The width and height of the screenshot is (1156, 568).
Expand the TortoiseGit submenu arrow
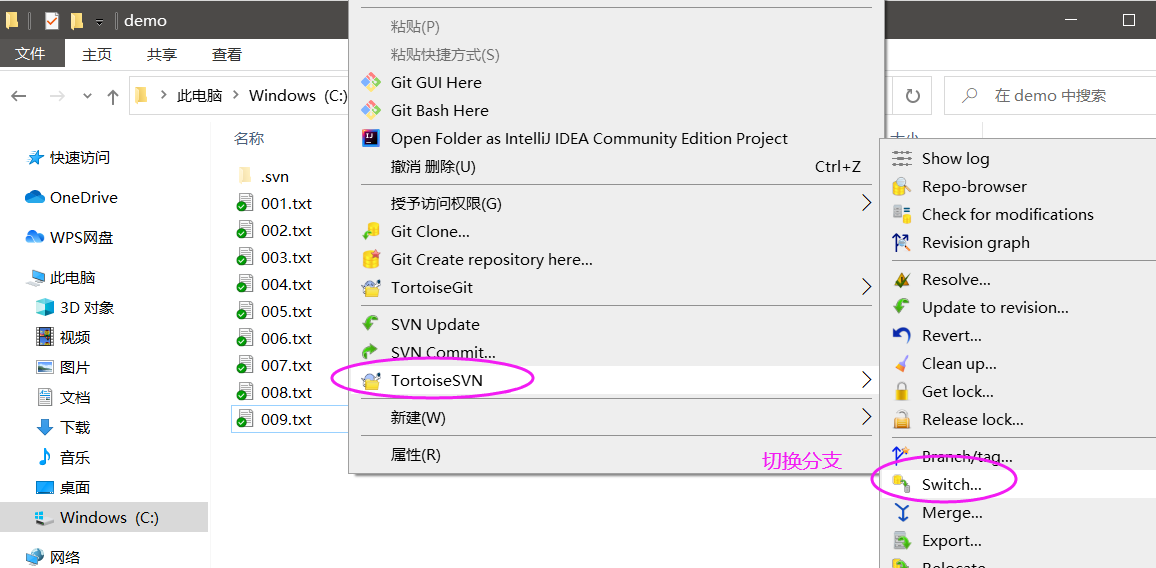(866, 287)
